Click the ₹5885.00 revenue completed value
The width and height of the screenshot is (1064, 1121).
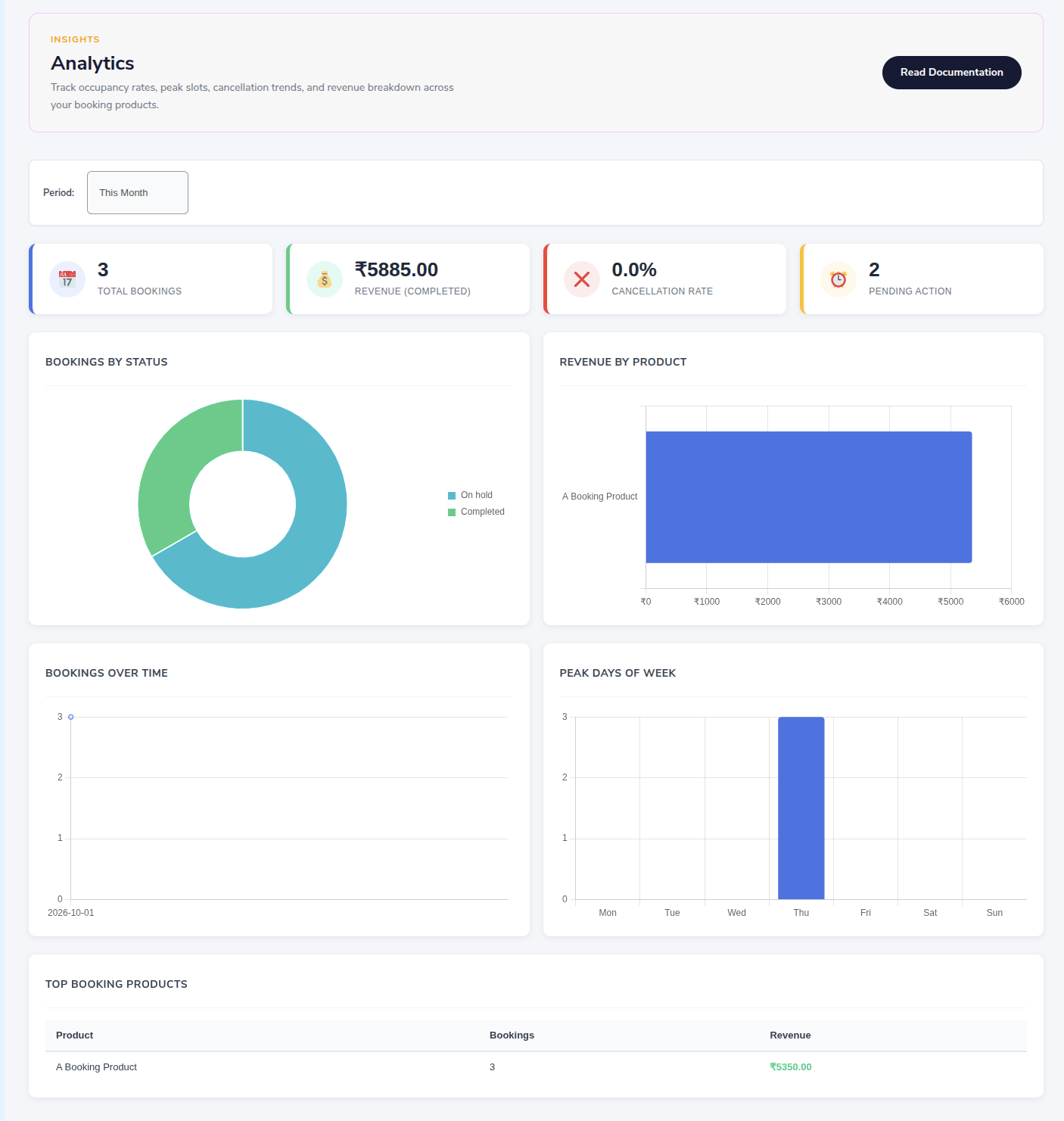tap(397, 269)
